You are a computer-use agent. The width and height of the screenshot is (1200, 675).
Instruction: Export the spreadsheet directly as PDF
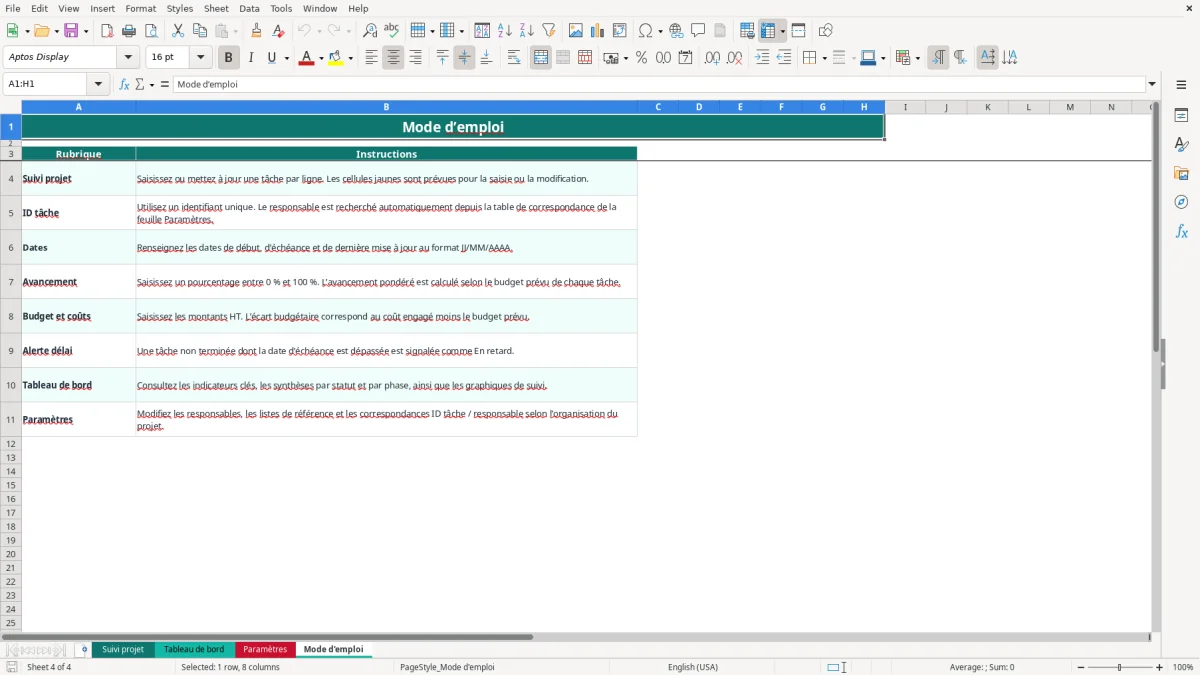[x=107, y=31]
